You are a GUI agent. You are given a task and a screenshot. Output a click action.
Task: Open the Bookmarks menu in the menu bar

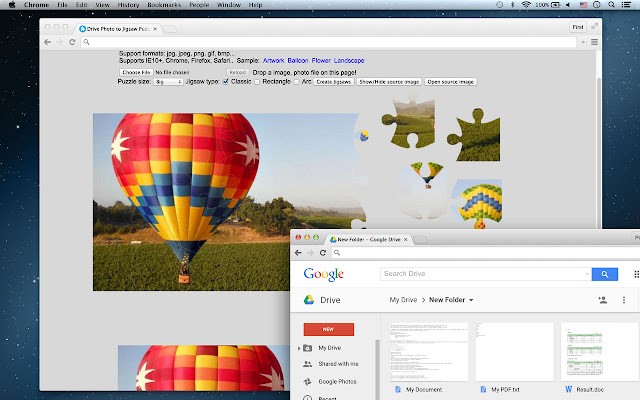point(164,5)
